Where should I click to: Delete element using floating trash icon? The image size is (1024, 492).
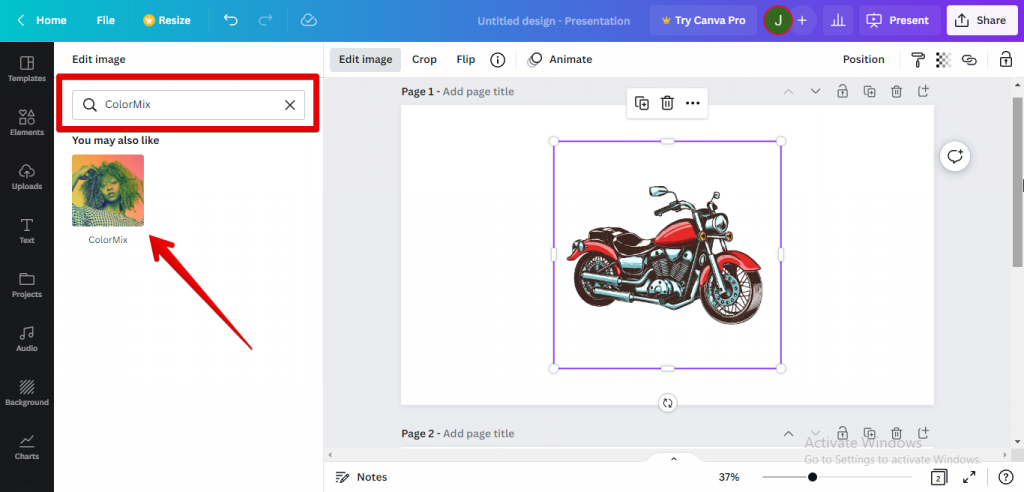point(667,103)
